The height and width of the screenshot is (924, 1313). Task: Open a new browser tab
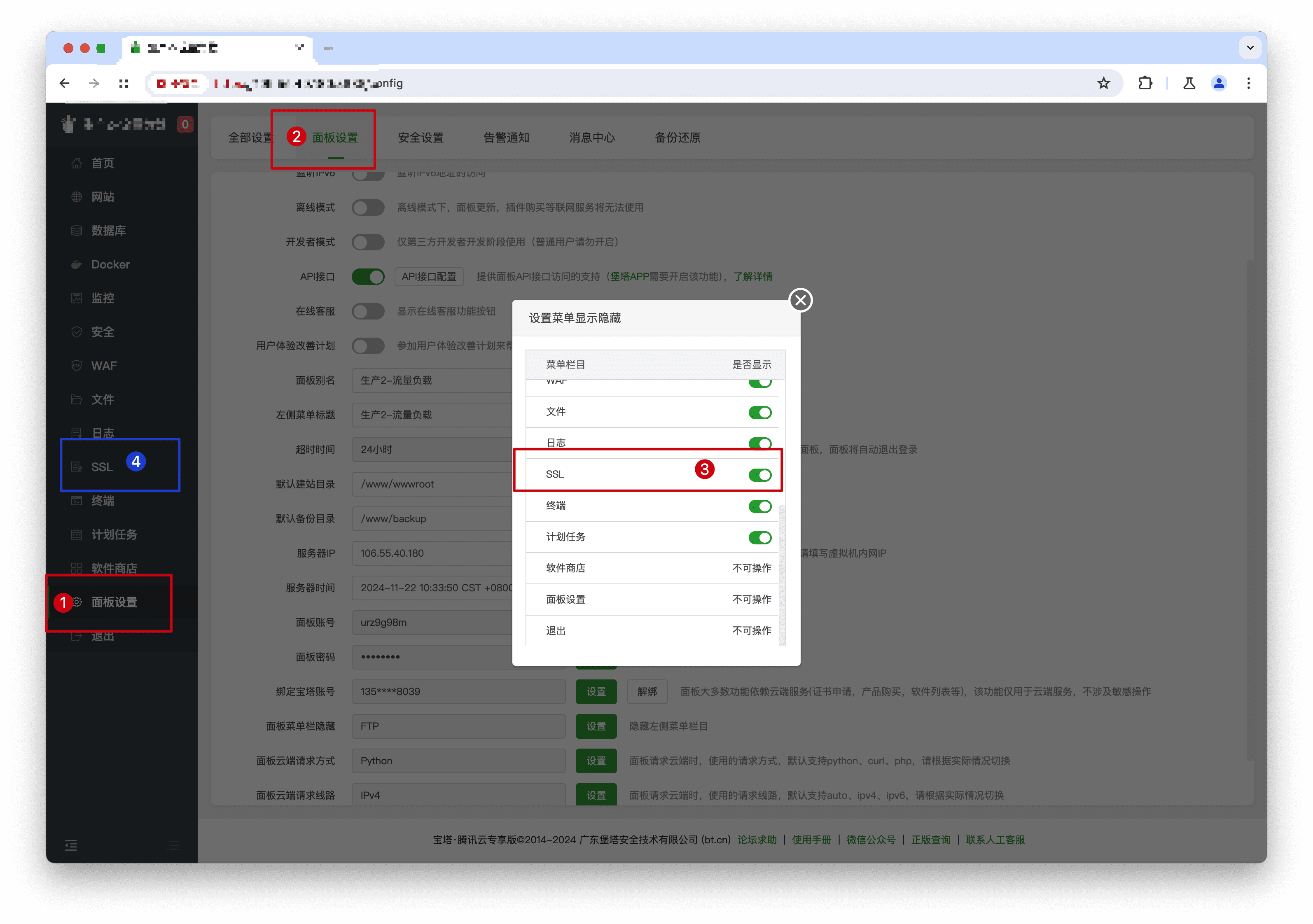point(328,49)
